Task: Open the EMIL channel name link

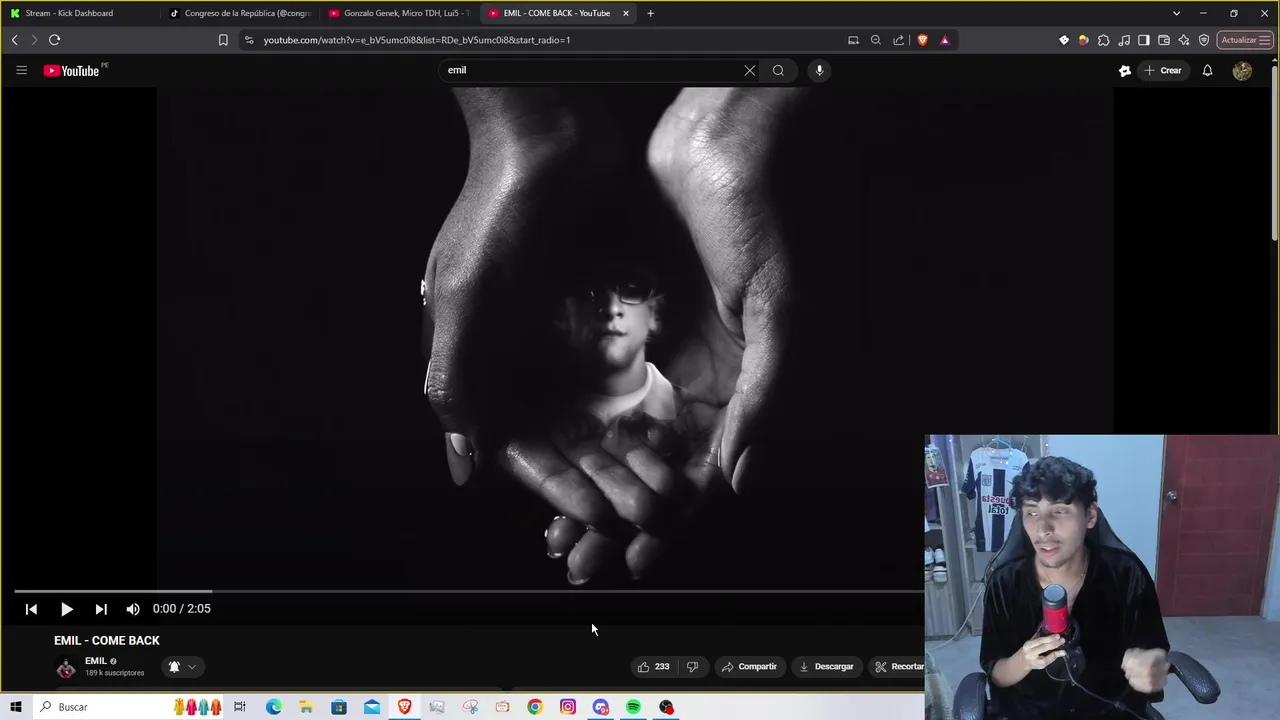Action: 96,661
